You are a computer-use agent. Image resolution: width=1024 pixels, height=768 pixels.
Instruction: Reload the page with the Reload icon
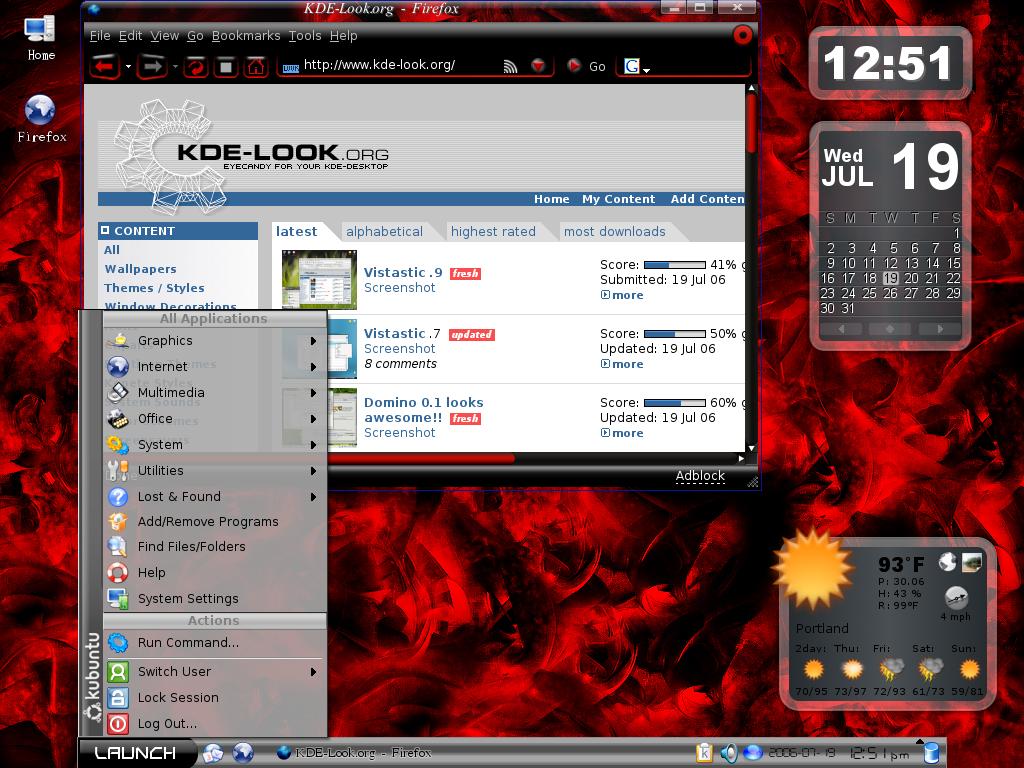[195, 66]
